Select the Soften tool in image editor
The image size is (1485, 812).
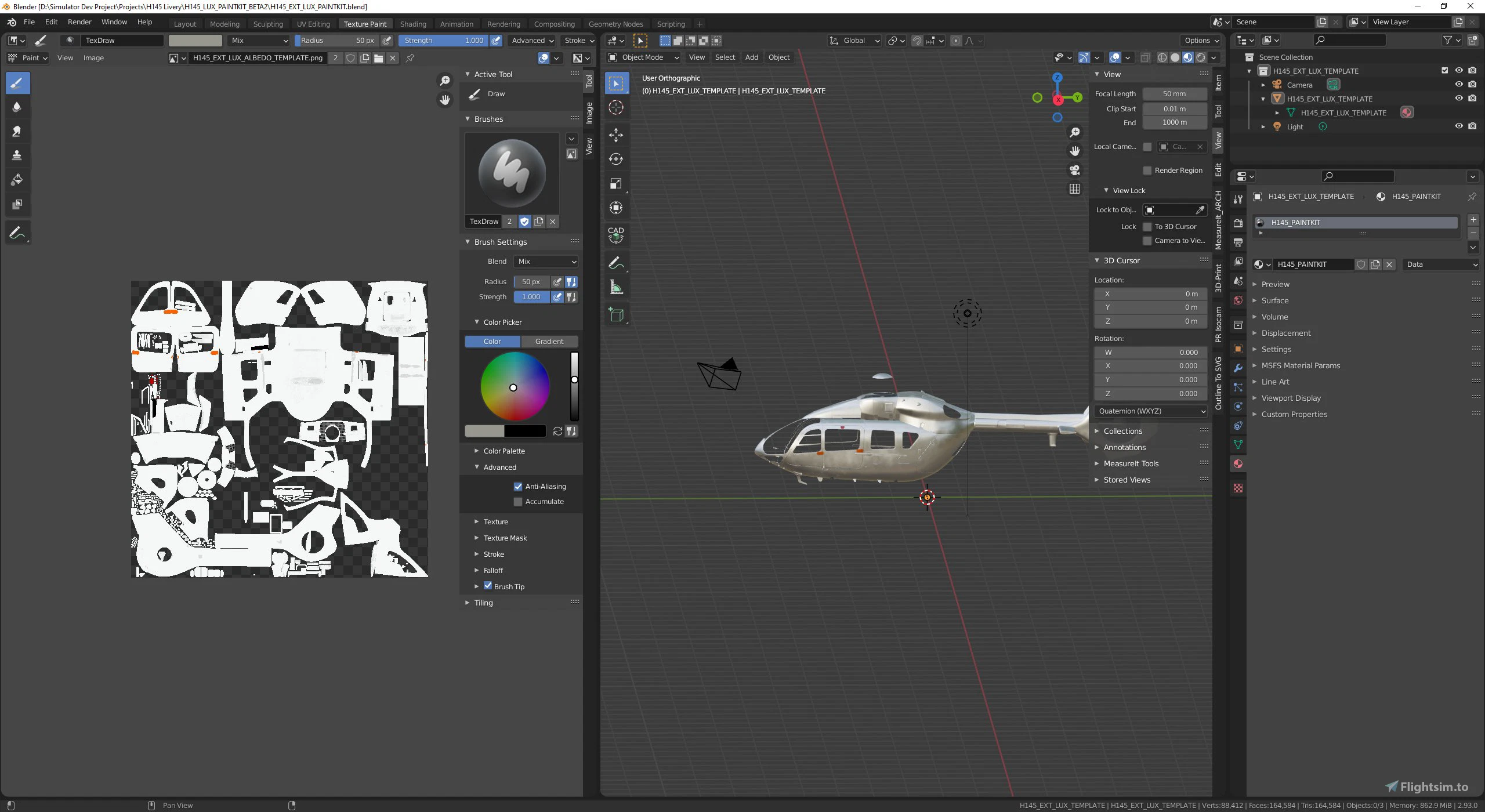(x=17, y=107)
